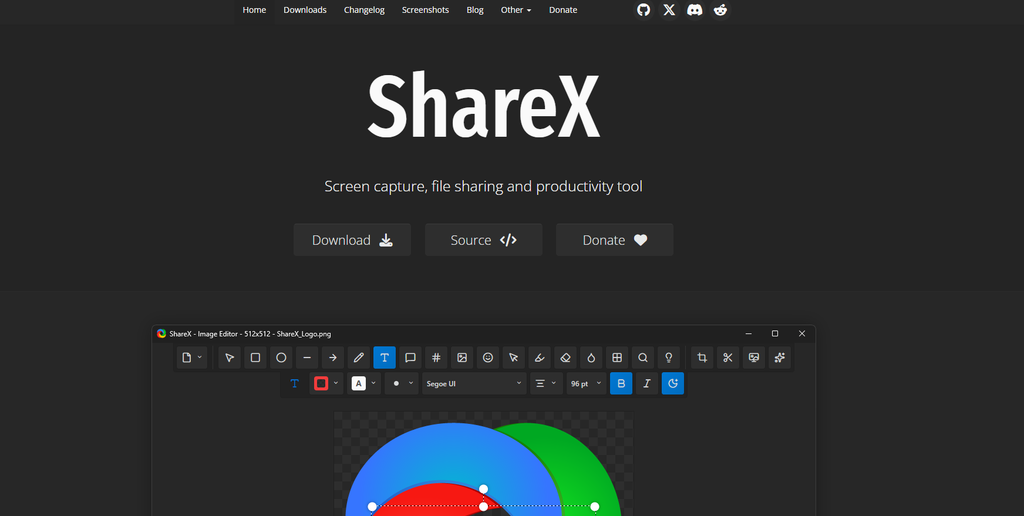The width and height of the screenshot is (1024, 516).
Task: Select the Text (T) tool
Action: [x=385, y=357]
